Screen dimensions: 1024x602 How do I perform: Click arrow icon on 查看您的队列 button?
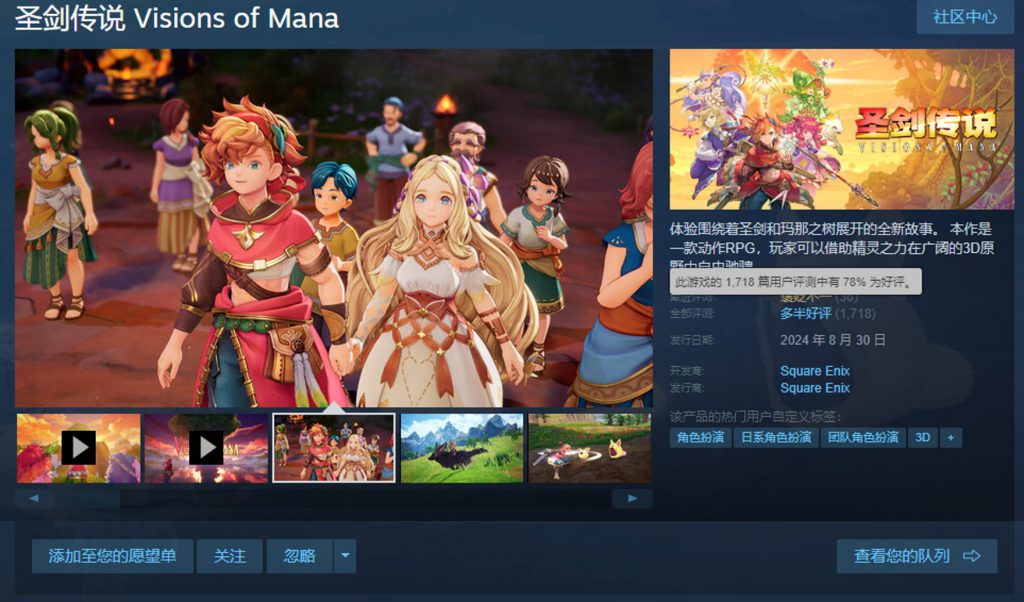point(972,556)
